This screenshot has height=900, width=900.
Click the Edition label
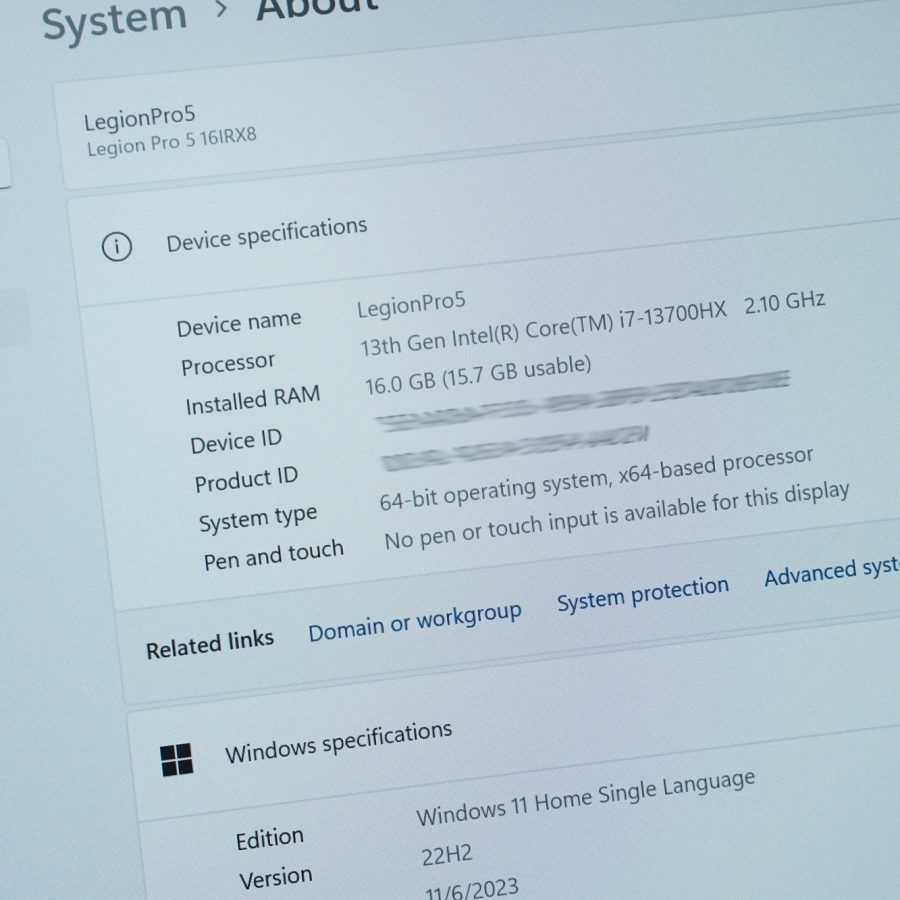[270, 838]
